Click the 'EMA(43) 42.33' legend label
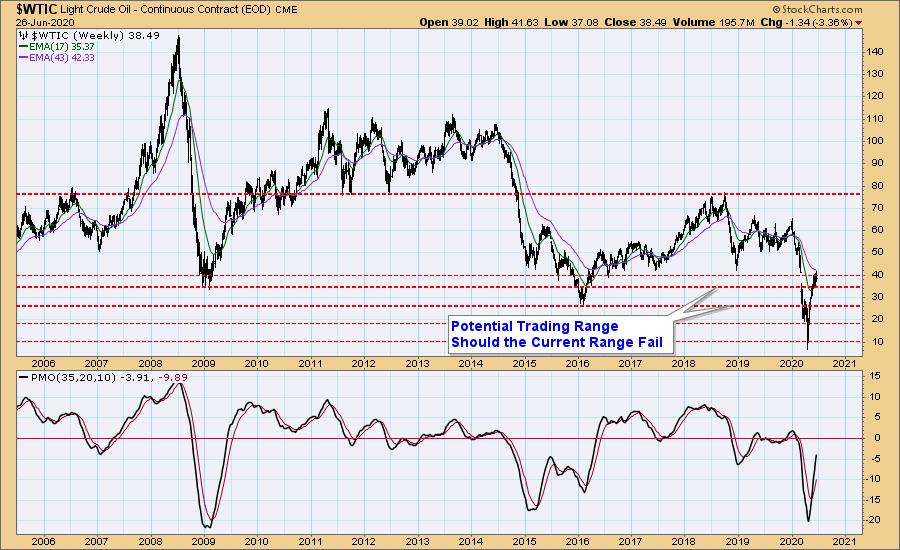The width and height of the screenshot is (900, 550). pyautogui.click(x=62, y=58)
